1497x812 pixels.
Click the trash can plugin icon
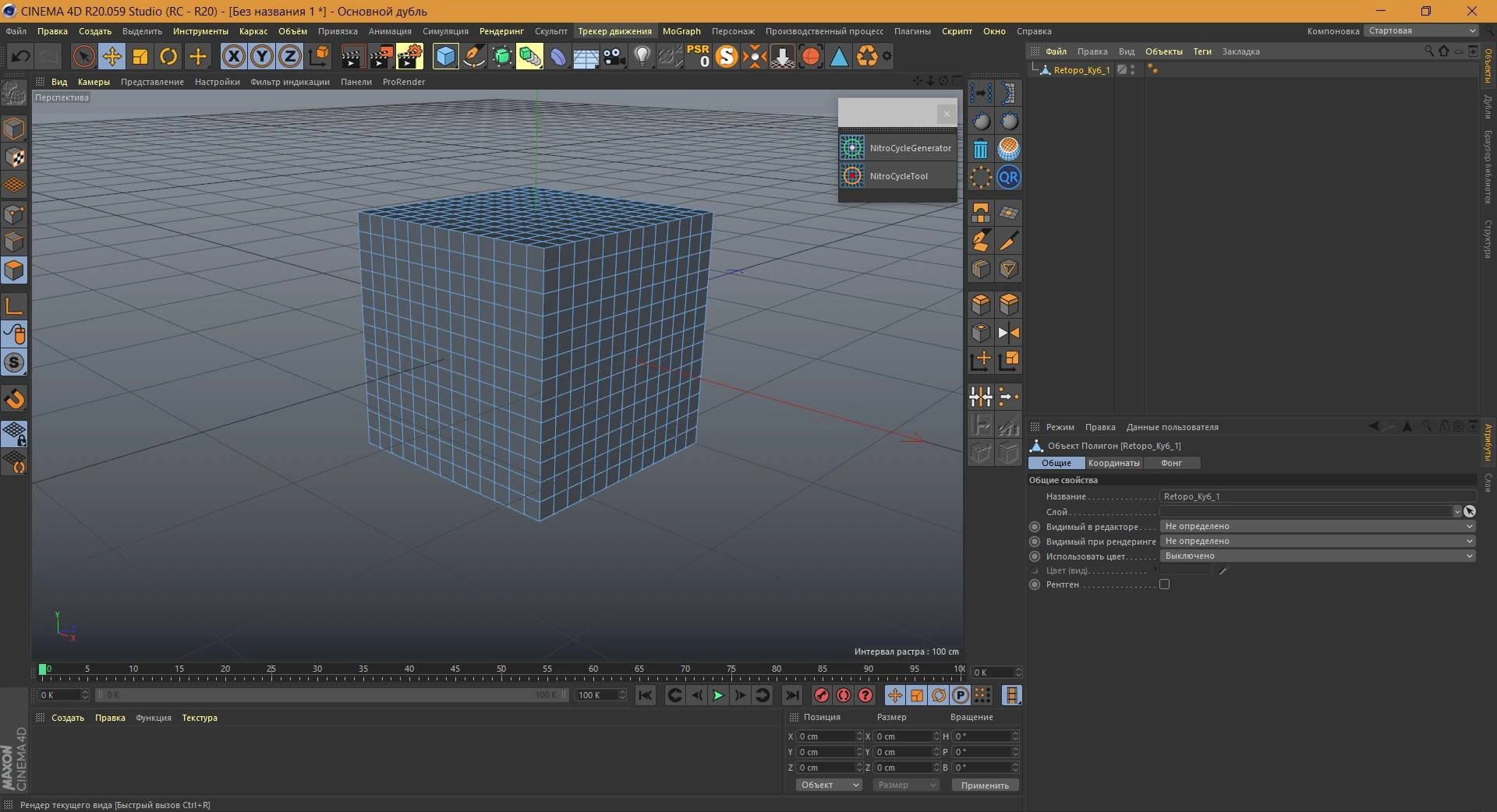click(981, 149)
